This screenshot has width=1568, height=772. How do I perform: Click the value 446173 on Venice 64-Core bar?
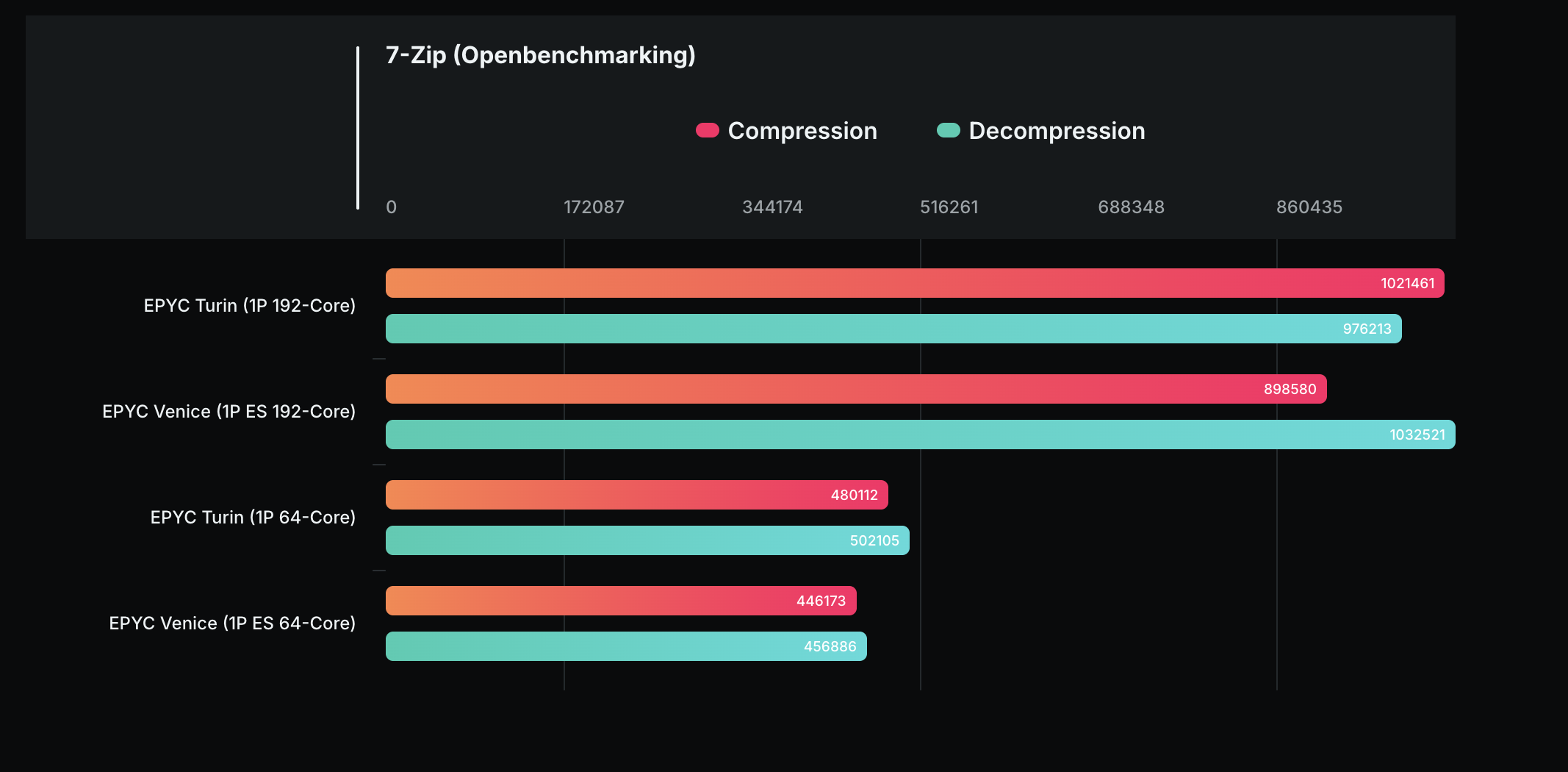pyautogui.click(x=821, y=601)
